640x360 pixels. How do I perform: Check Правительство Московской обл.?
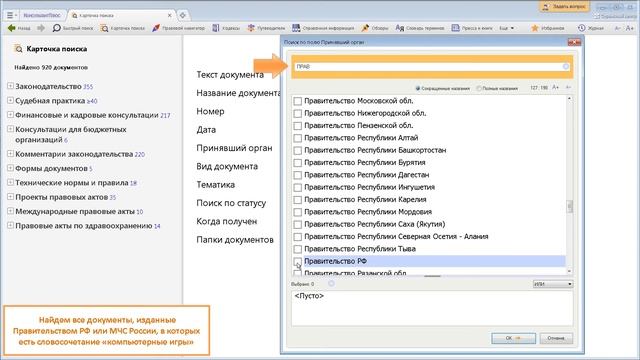point(298,101)
